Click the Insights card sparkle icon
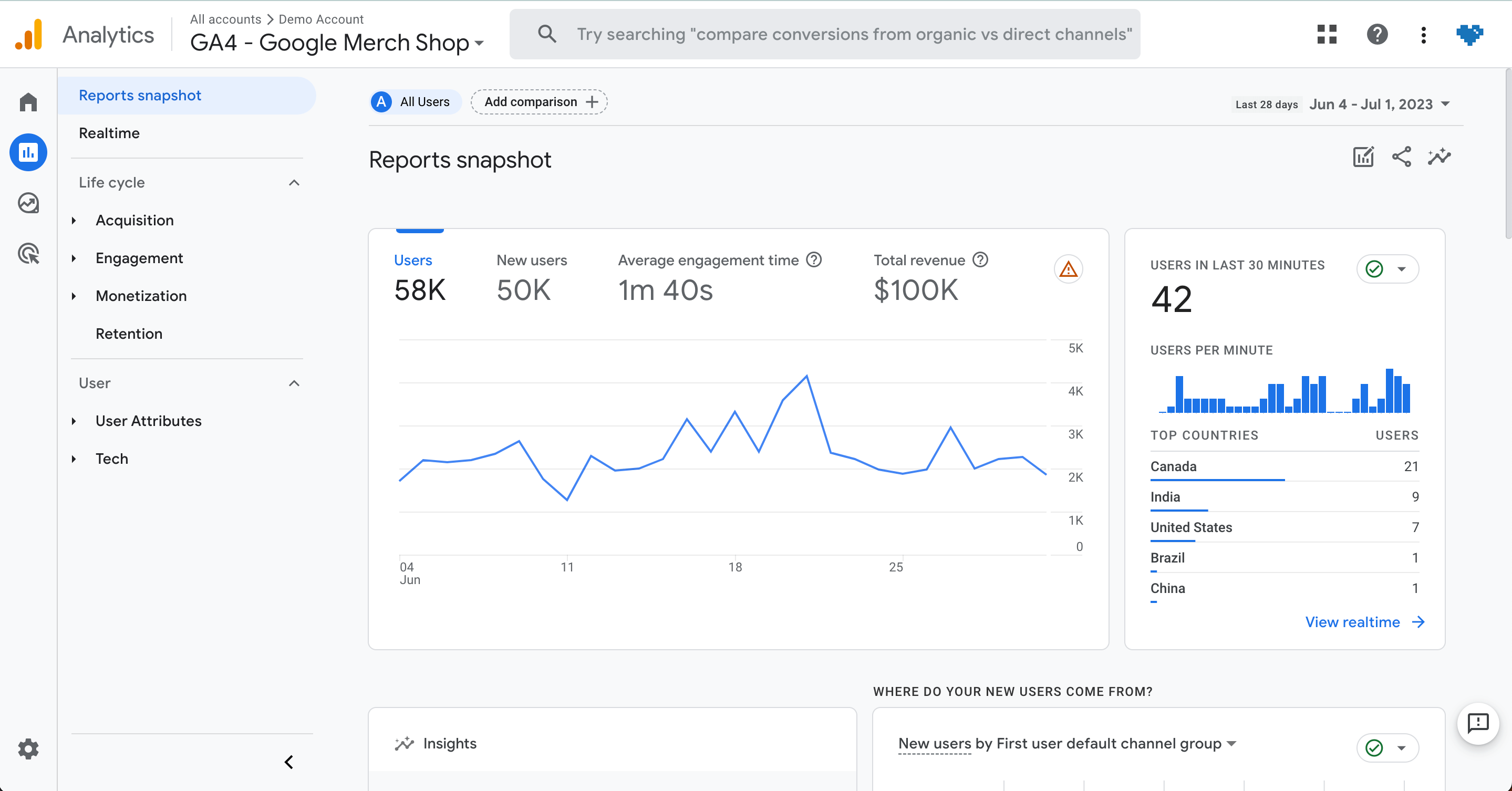Viewport: 1512px width, 791px height. pyautogui.click(x=405, y=744)
